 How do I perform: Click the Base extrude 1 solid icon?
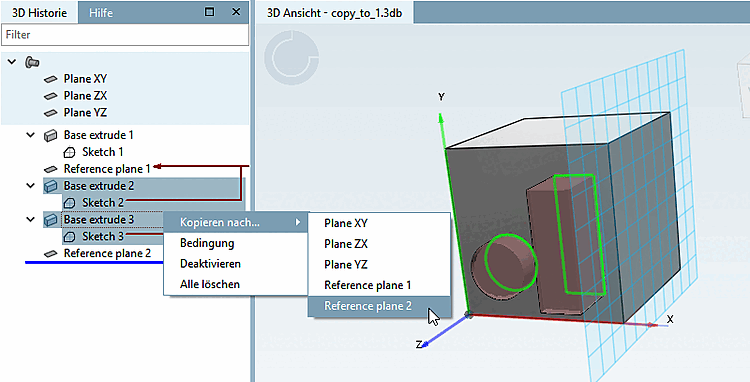(51, 135)
